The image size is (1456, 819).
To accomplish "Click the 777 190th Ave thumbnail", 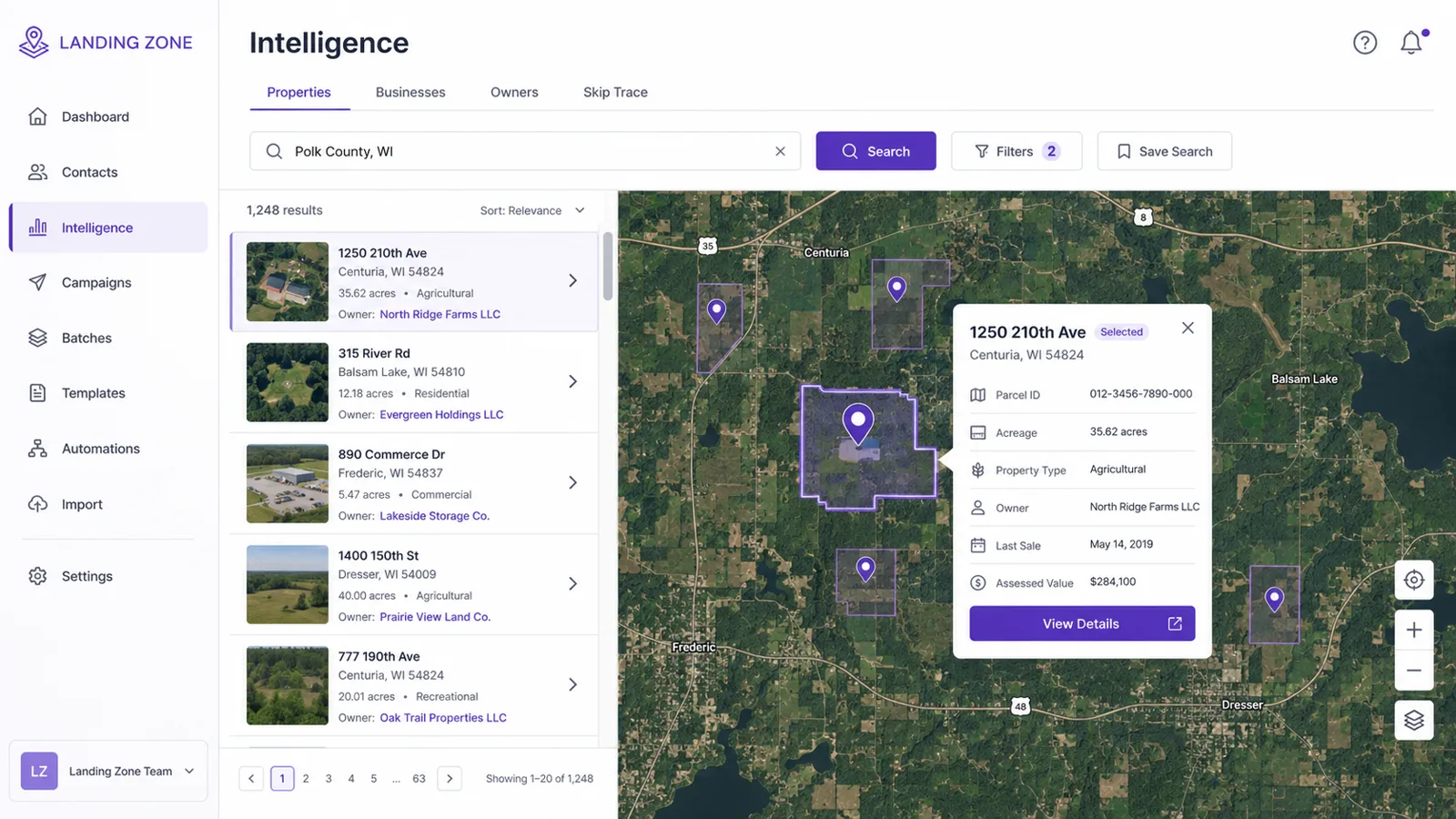I will click(288, 685).
